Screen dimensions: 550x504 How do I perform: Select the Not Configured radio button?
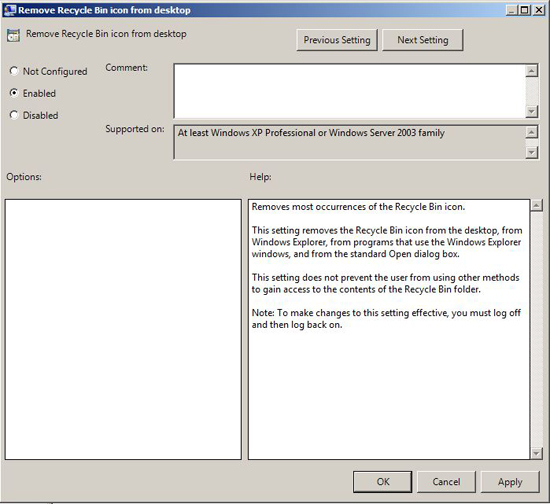(x=14, y=71)
